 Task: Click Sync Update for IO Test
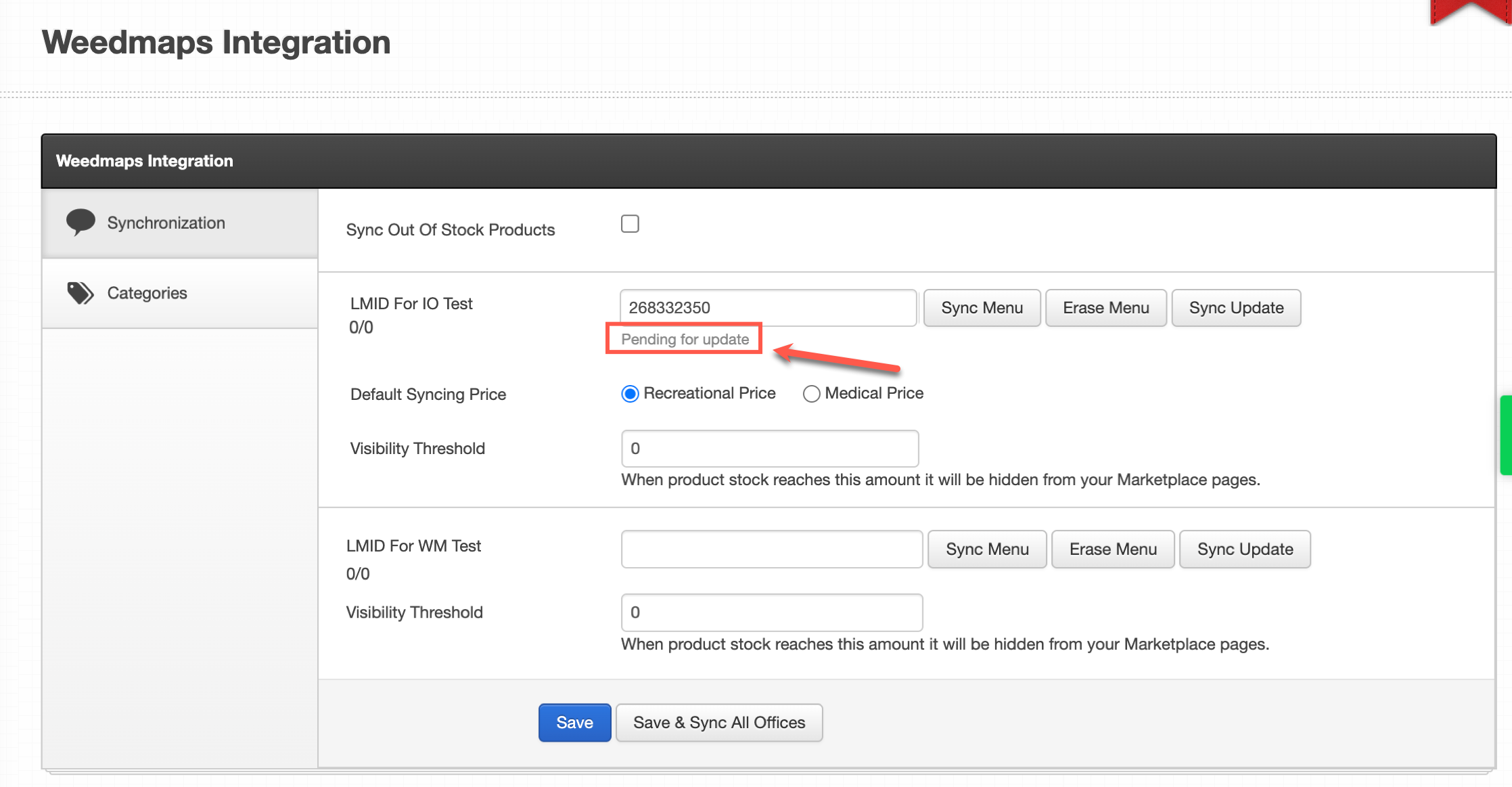click(x=1236, y=308)
